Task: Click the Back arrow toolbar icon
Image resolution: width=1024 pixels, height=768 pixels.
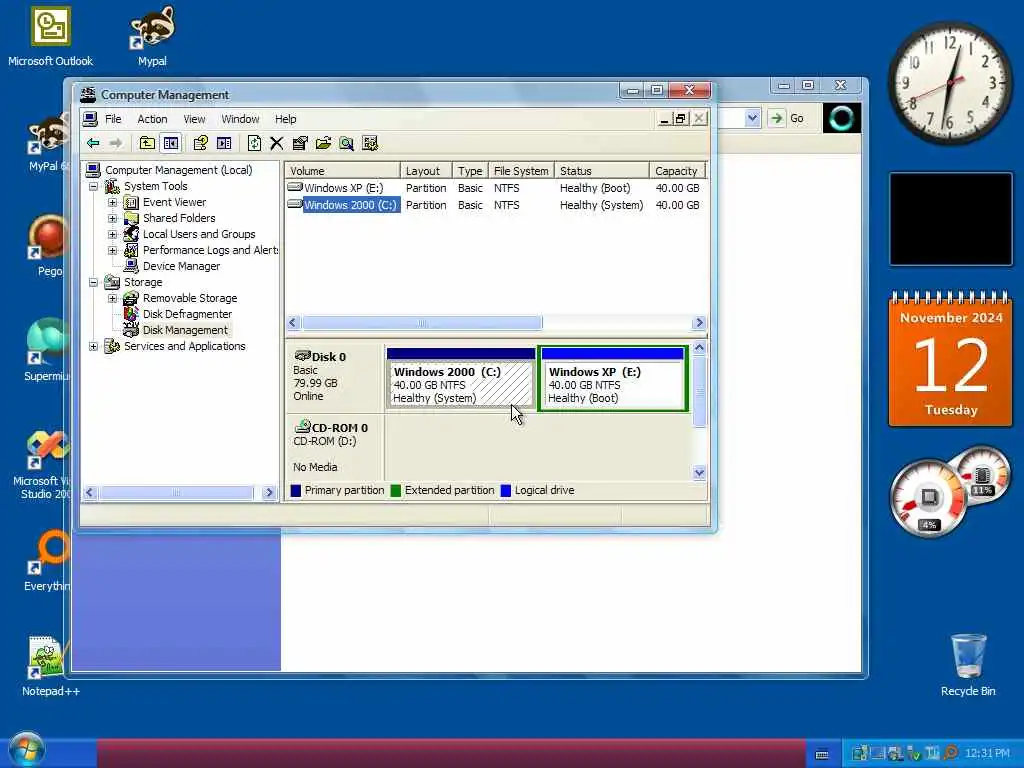Action: click(93, 143)
